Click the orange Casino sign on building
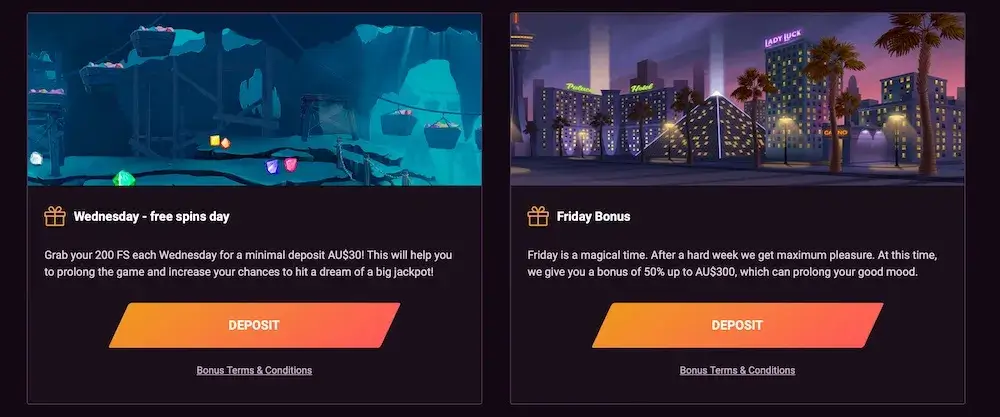The image size is (1000, 417). pyautogui.click(x=835, y=133)
